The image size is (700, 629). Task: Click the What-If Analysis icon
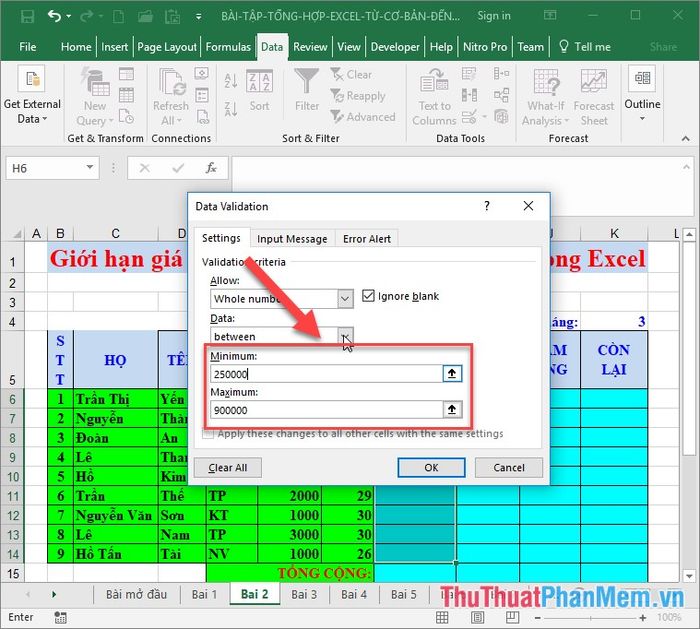pos(546,83)
